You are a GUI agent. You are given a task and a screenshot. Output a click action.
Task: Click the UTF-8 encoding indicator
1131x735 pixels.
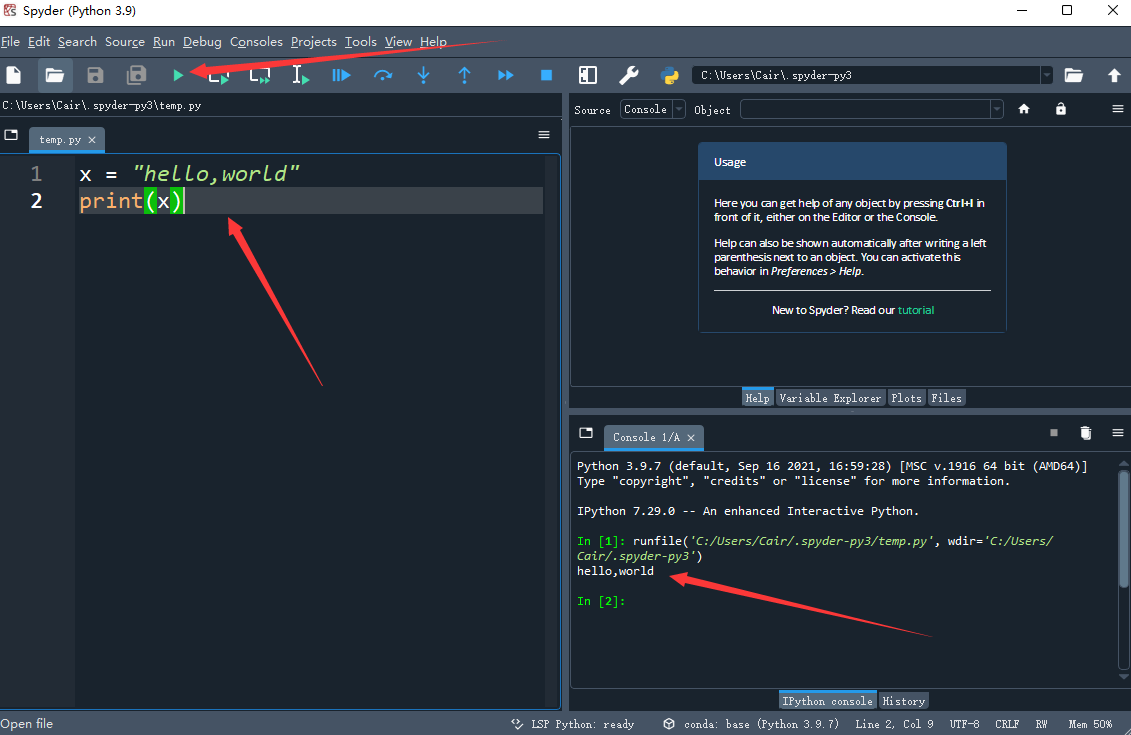[964, 724]
